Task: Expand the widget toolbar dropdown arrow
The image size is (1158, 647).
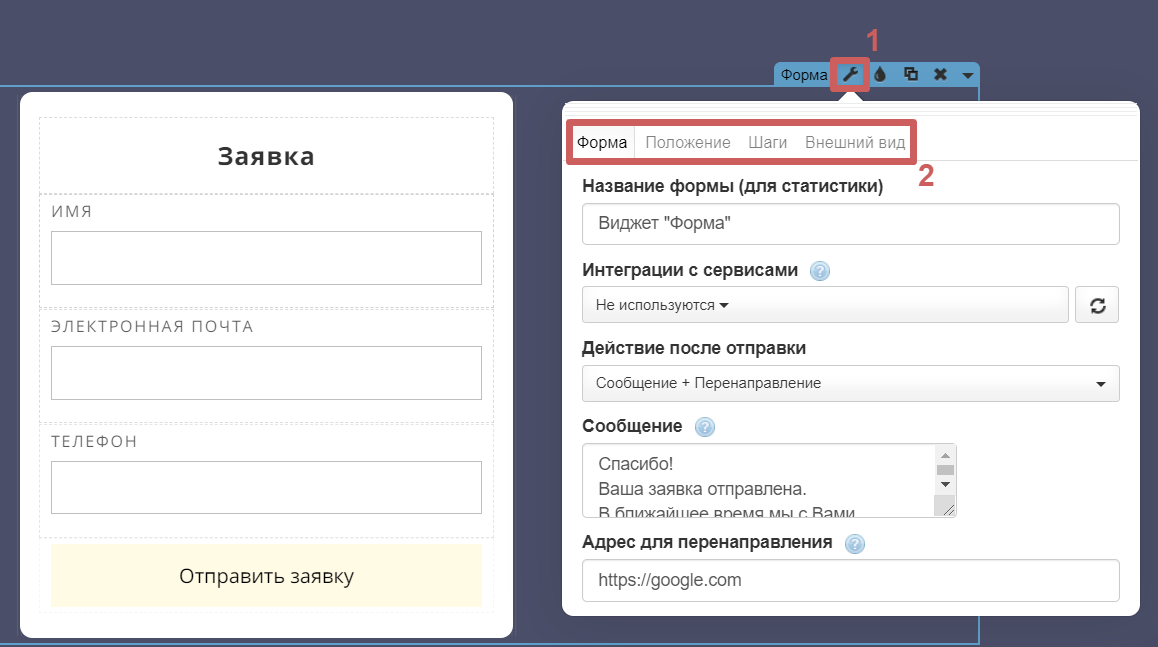Action: click(967, 75)
